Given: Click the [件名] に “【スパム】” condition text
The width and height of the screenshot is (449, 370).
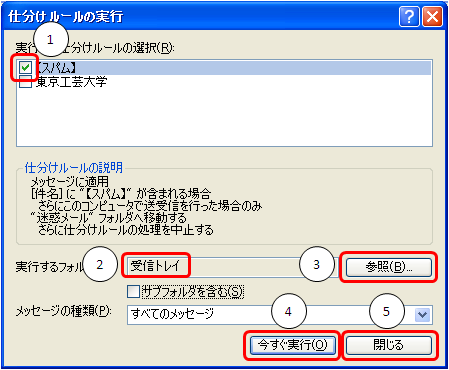Looking at the screenshot, I should (x=120, y=194).
